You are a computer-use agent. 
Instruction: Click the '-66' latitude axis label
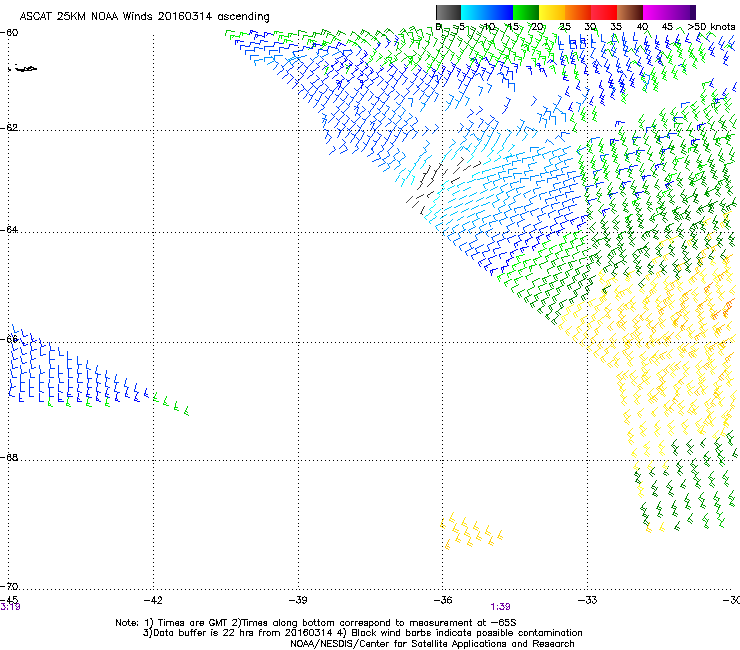tap(9, 339)
